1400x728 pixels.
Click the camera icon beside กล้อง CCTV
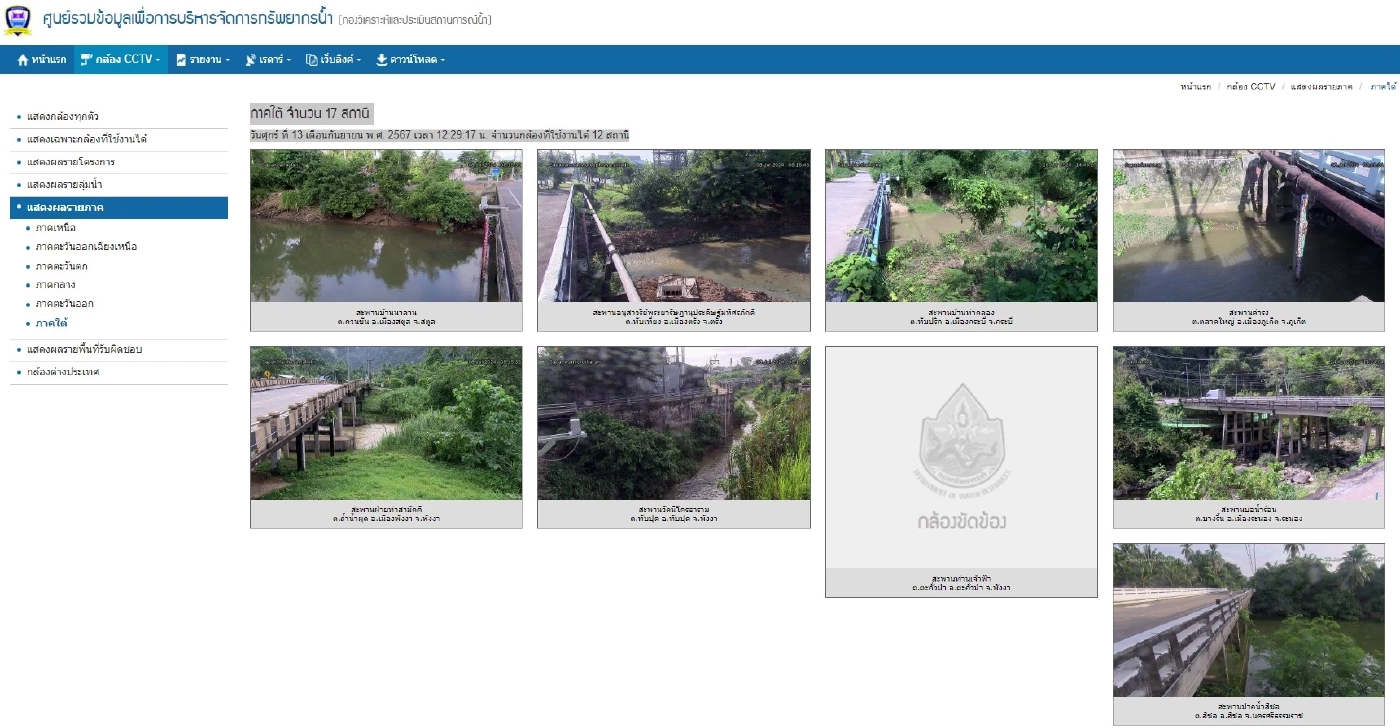[87, 60]
